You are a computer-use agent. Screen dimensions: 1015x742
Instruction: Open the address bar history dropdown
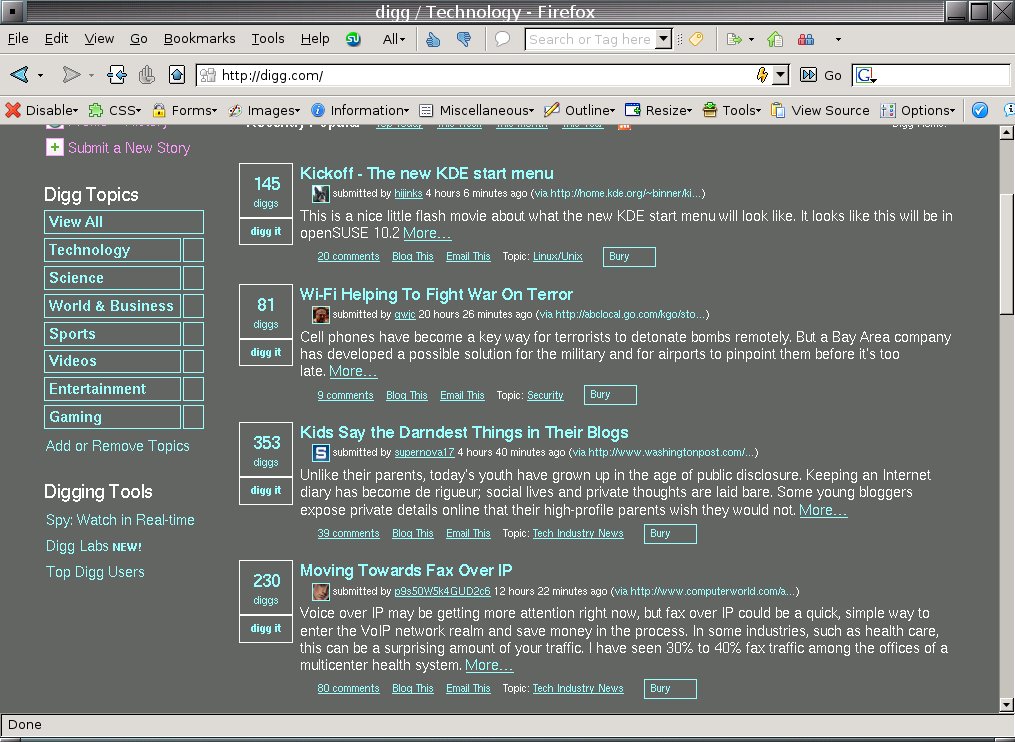tap(781, 75)
